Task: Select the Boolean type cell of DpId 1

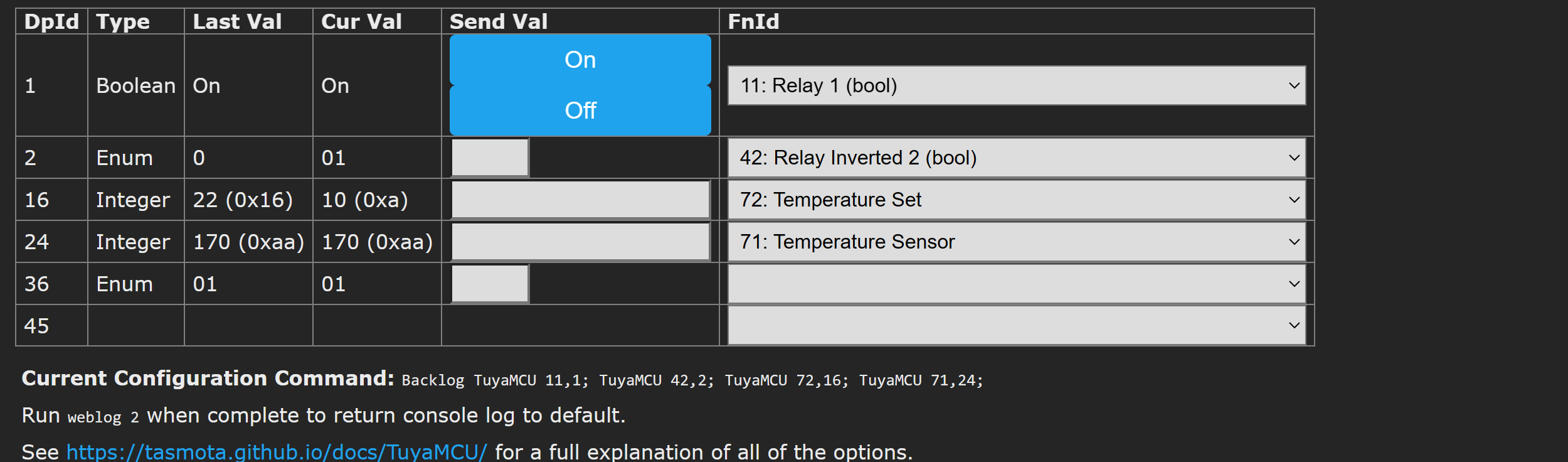Action: [135, 85]
